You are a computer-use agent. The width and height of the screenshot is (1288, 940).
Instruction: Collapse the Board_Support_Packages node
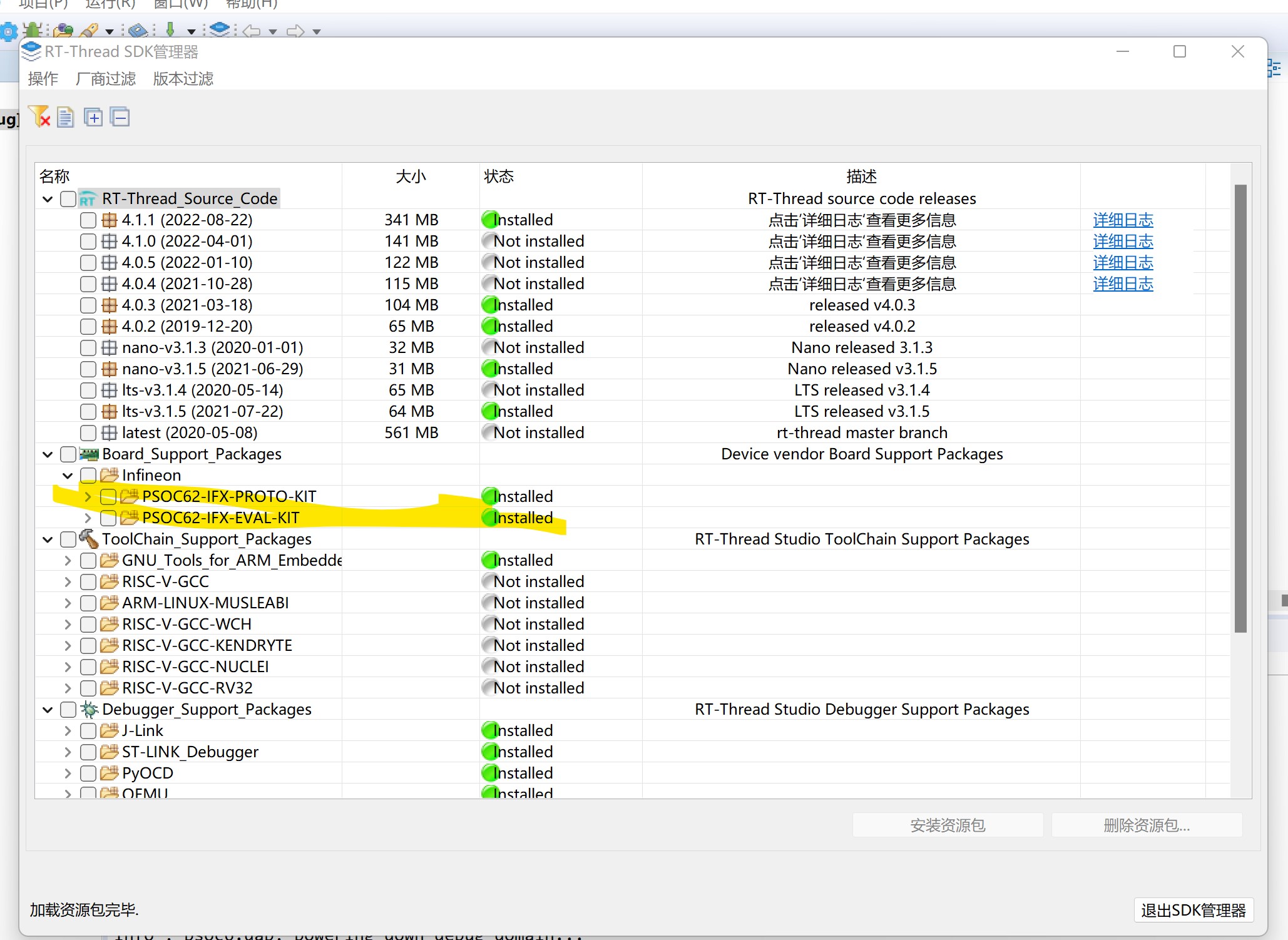(48, 454)
